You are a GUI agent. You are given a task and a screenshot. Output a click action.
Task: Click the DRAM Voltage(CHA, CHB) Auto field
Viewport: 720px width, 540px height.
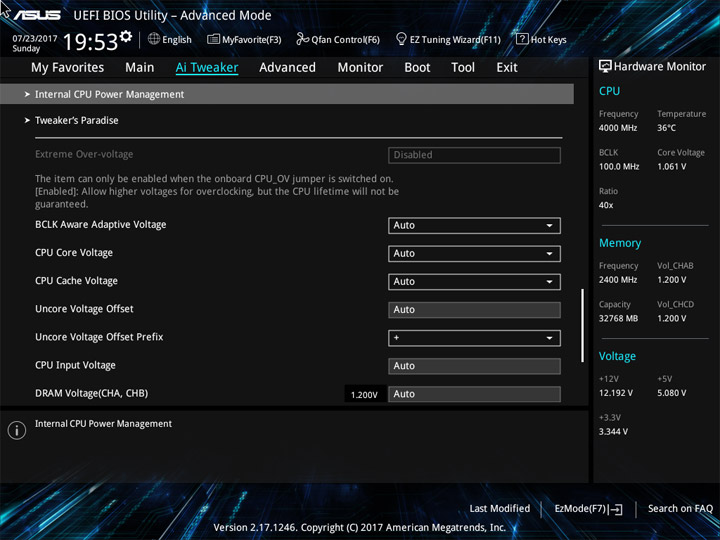[x=474, y=394]
